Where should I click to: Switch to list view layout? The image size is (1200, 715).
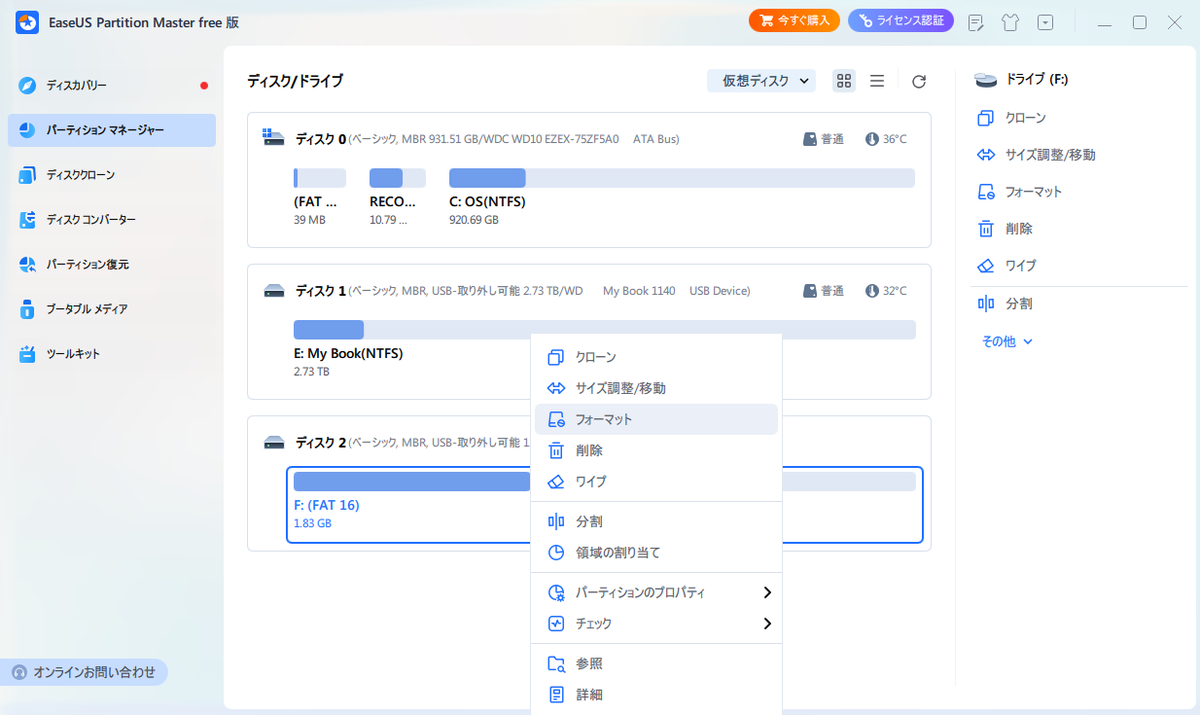877,81
